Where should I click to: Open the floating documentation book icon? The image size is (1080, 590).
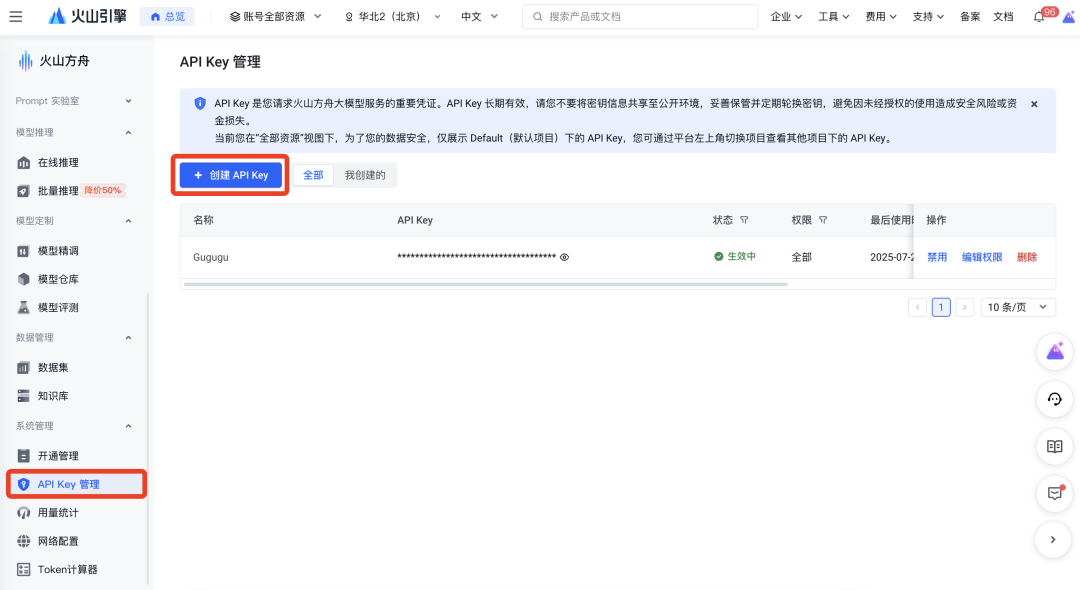[1054, 446]
